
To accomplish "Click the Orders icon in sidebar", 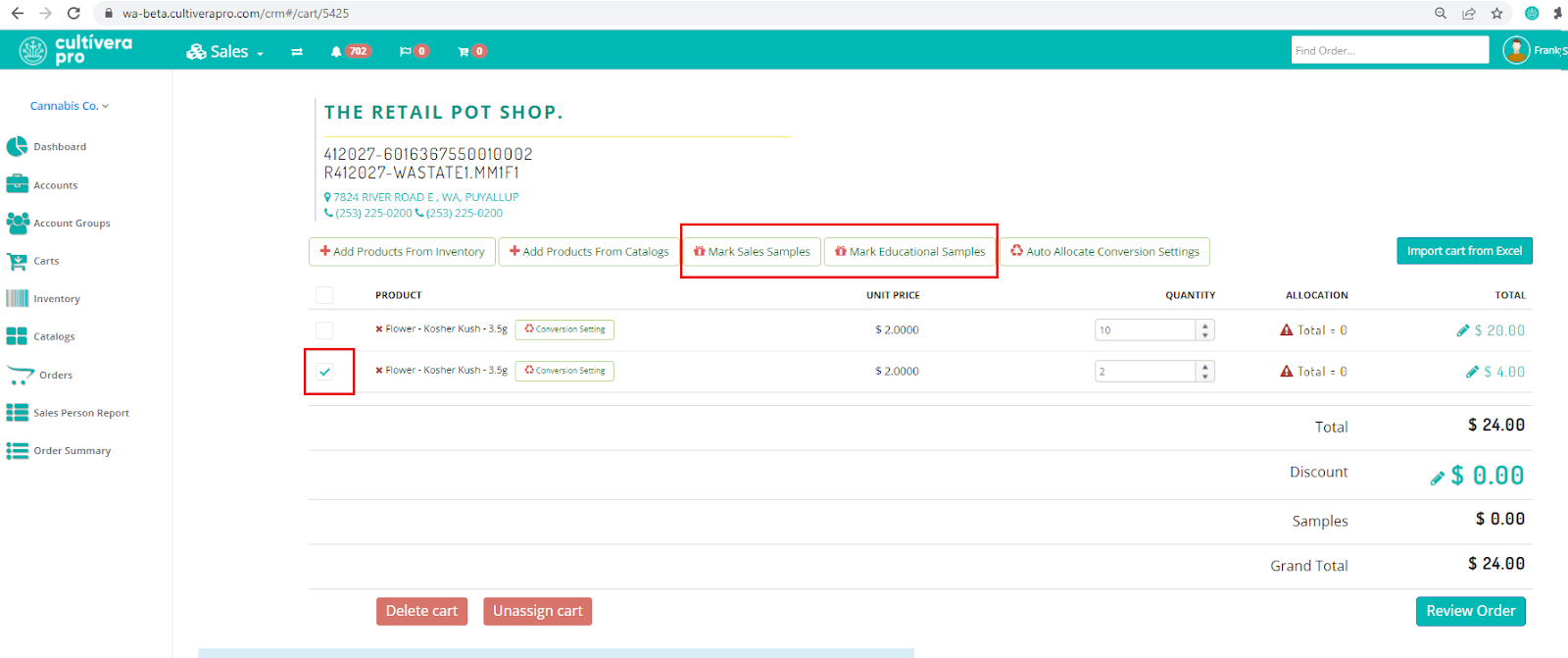I will tap(20, 375).
